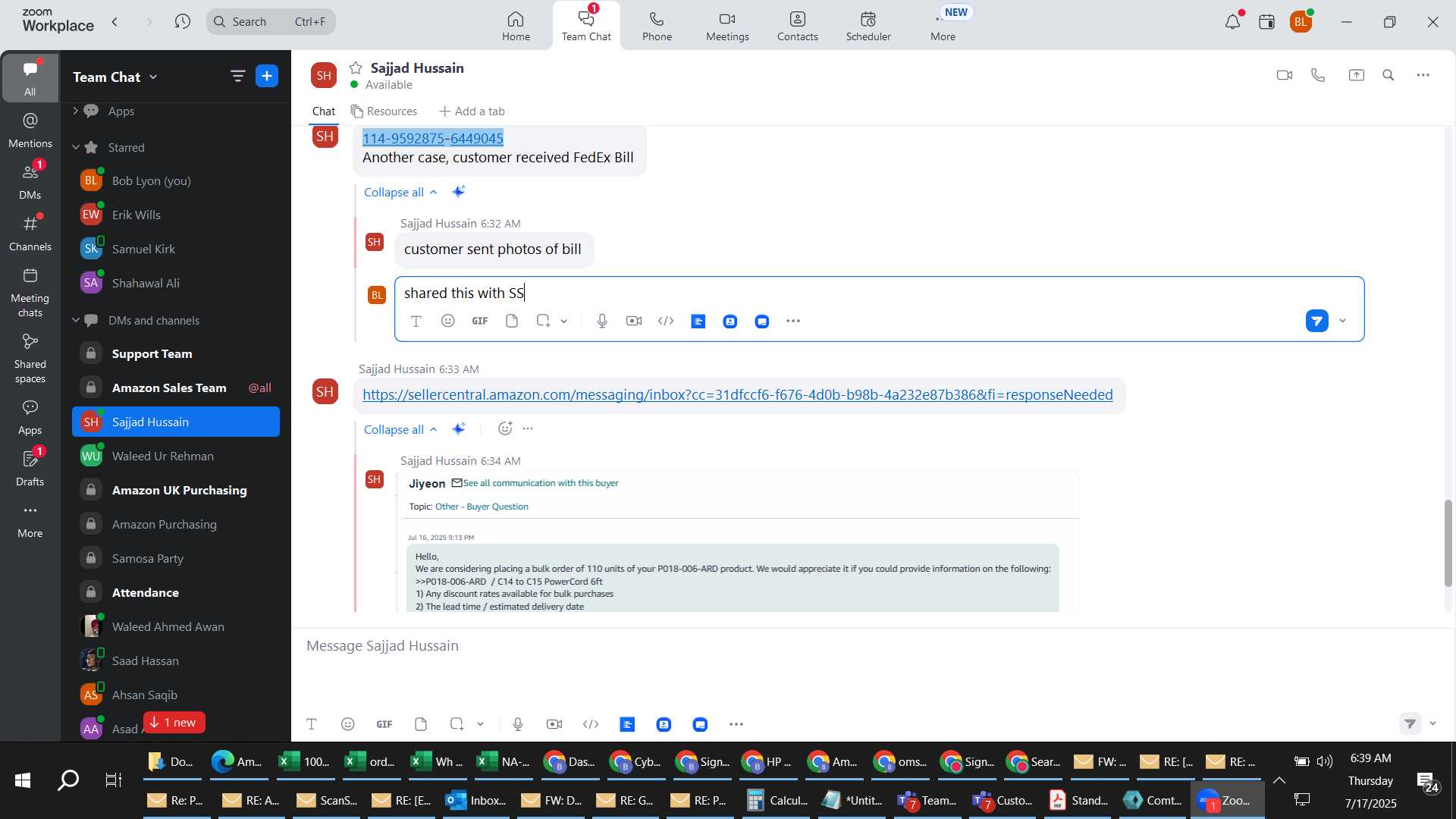Open screenshot dropdown in main message toolbar
Image resolution: width=1456 pixels, height=819 pixels.
[x=481, y=725]
